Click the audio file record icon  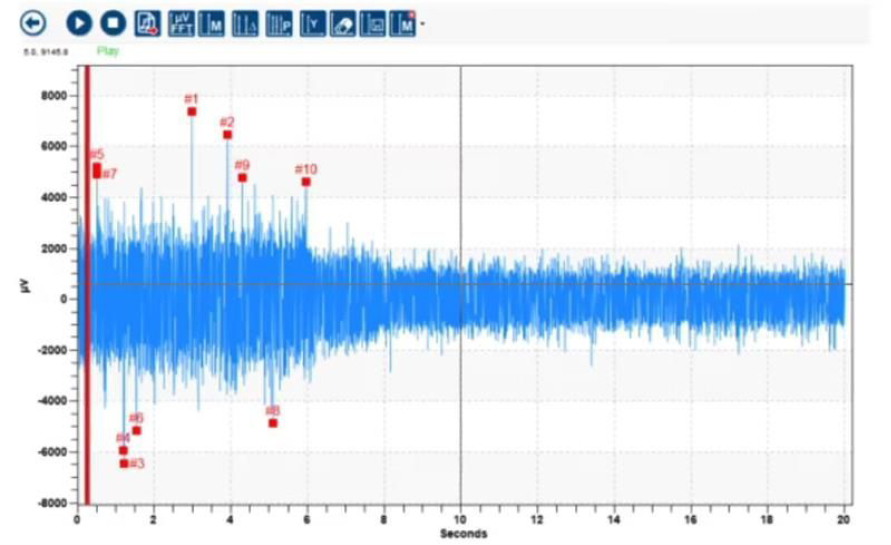pos(147,23)
